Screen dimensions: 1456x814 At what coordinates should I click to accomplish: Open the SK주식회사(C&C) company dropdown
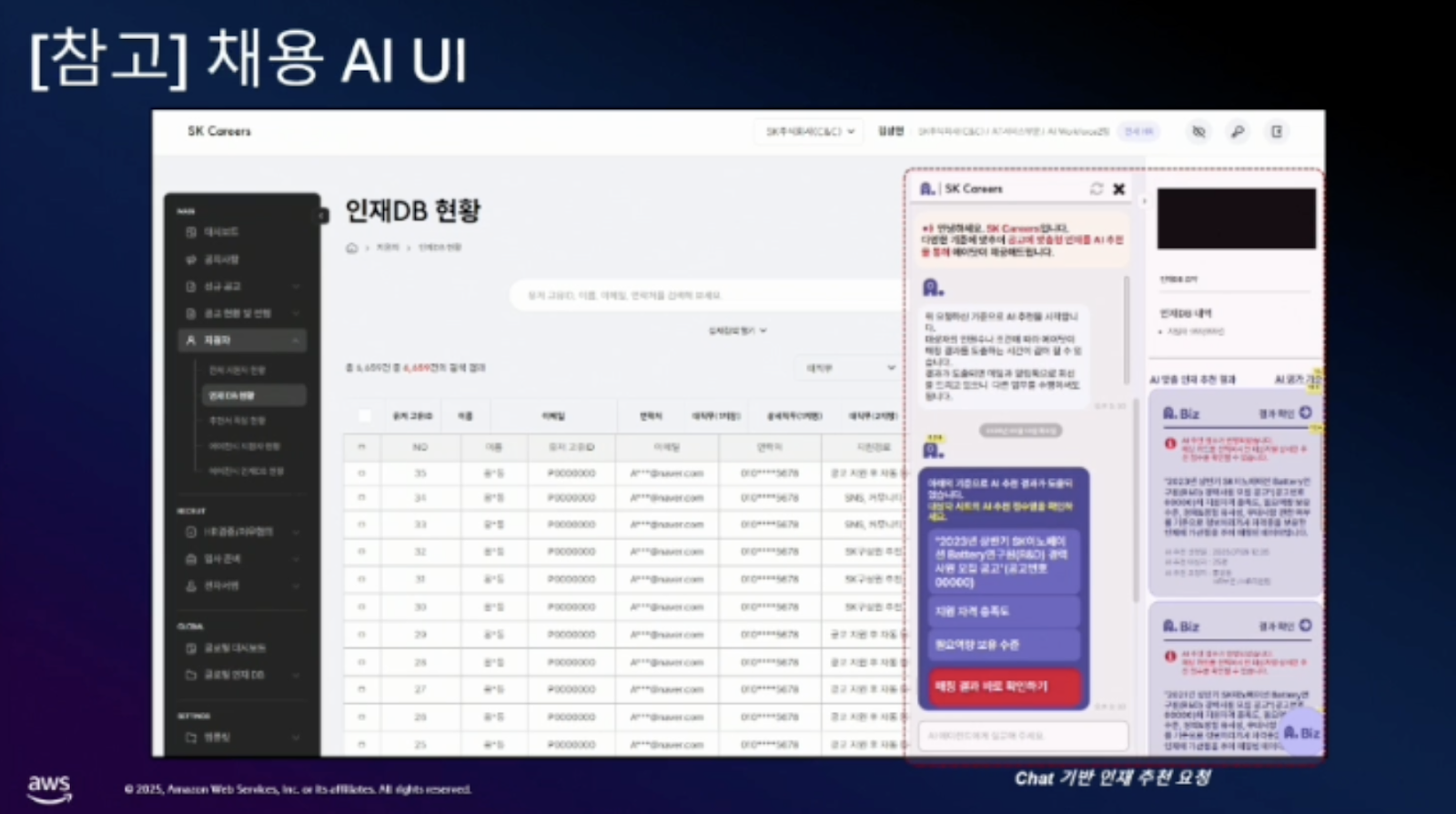[x=809, y=132]
